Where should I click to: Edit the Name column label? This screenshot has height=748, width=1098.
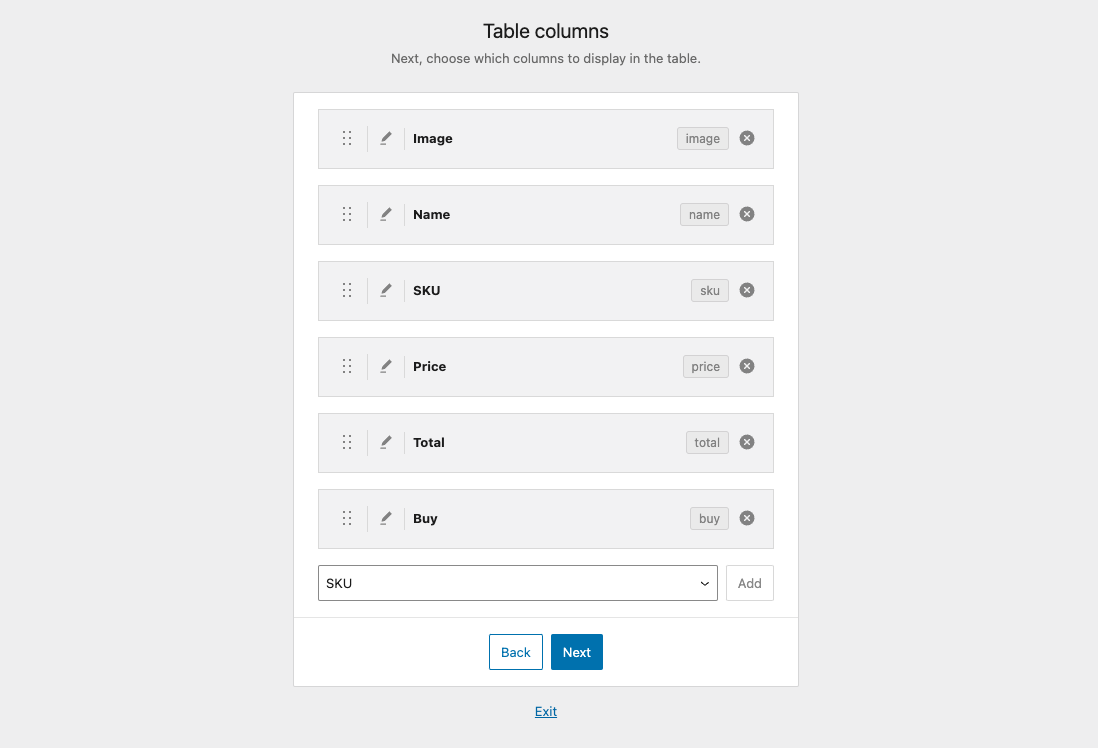(x=386, y=214)
